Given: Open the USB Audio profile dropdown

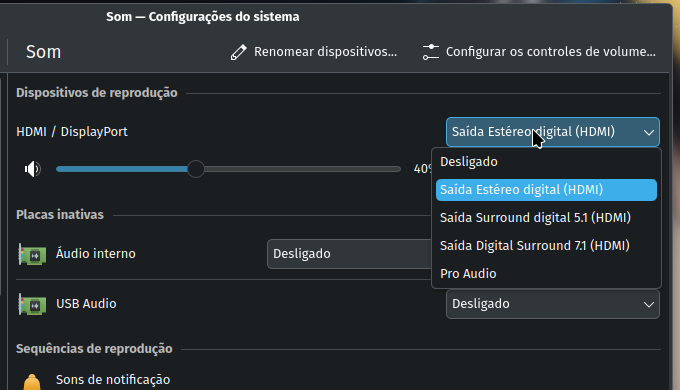Looking at the screenshot, I should coord(552,304).
